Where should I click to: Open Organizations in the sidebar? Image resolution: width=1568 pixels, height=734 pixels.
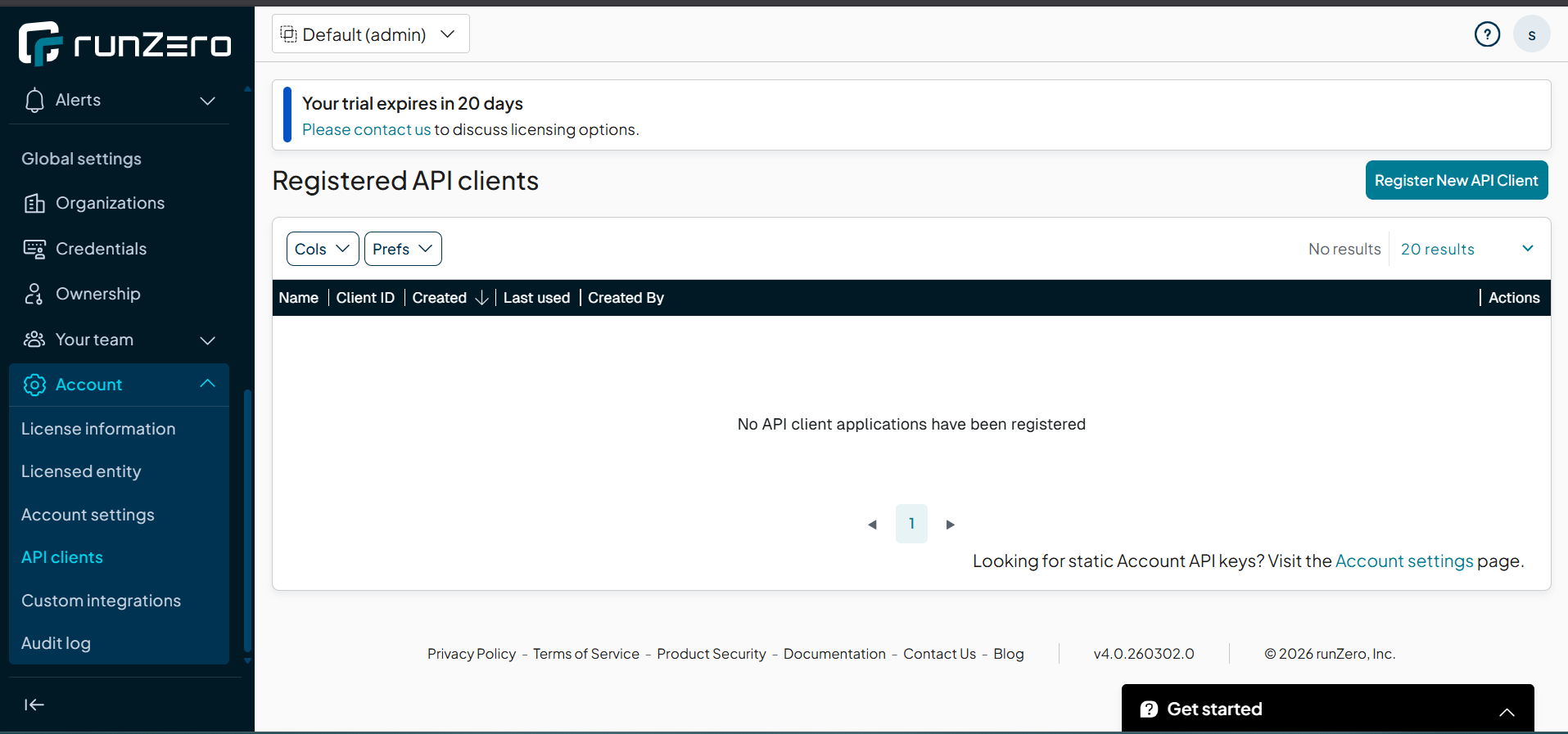[x=110, y=203]
